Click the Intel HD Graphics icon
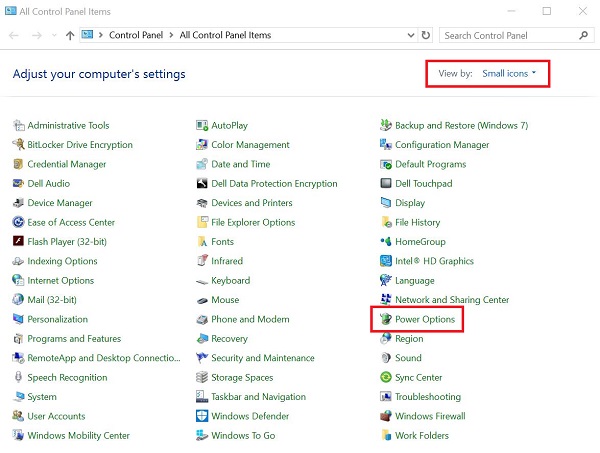Image resolution: width=600 pixels, height=453 pixels. coord(385,262)
